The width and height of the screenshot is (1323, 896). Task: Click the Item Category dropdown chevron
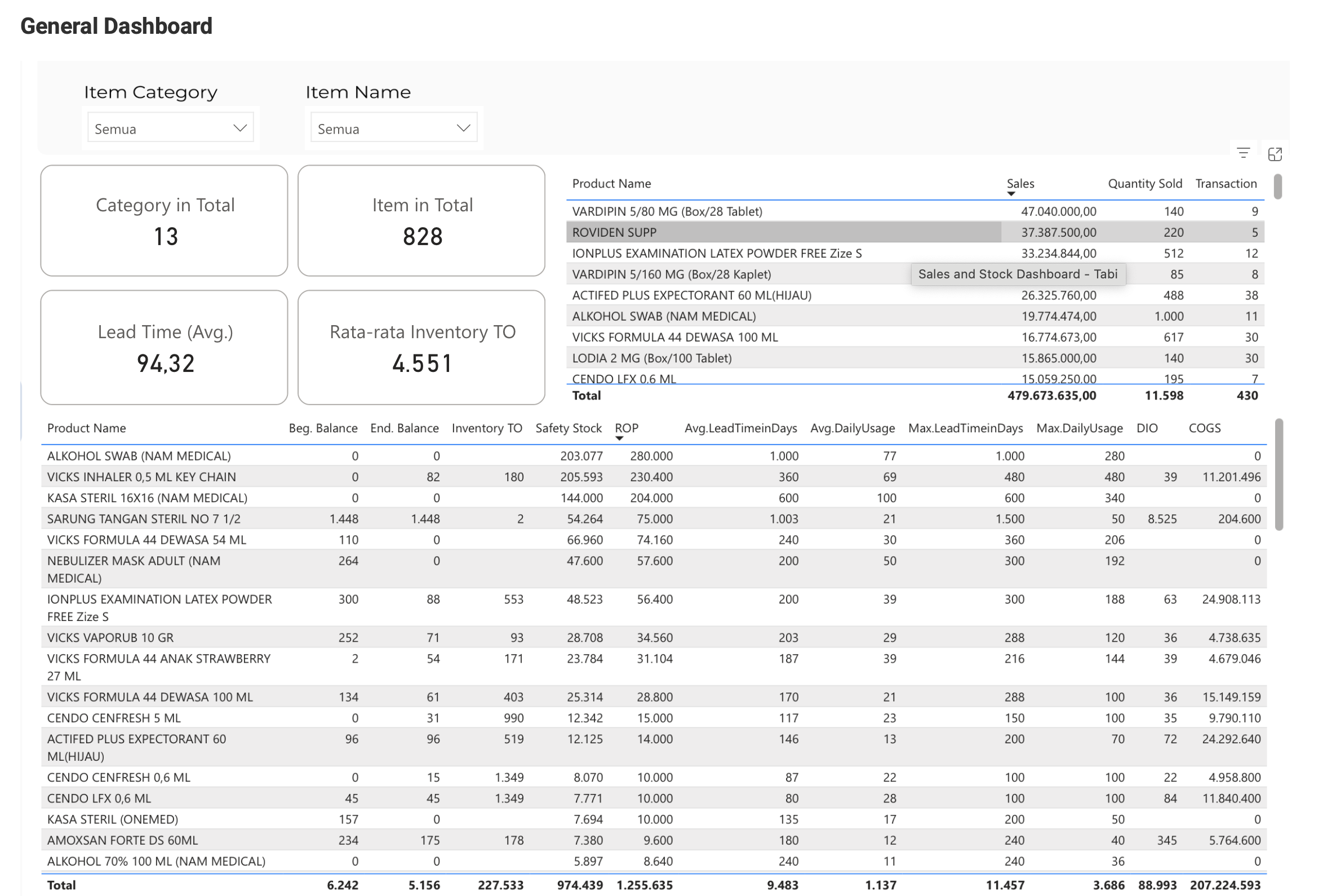240,128
